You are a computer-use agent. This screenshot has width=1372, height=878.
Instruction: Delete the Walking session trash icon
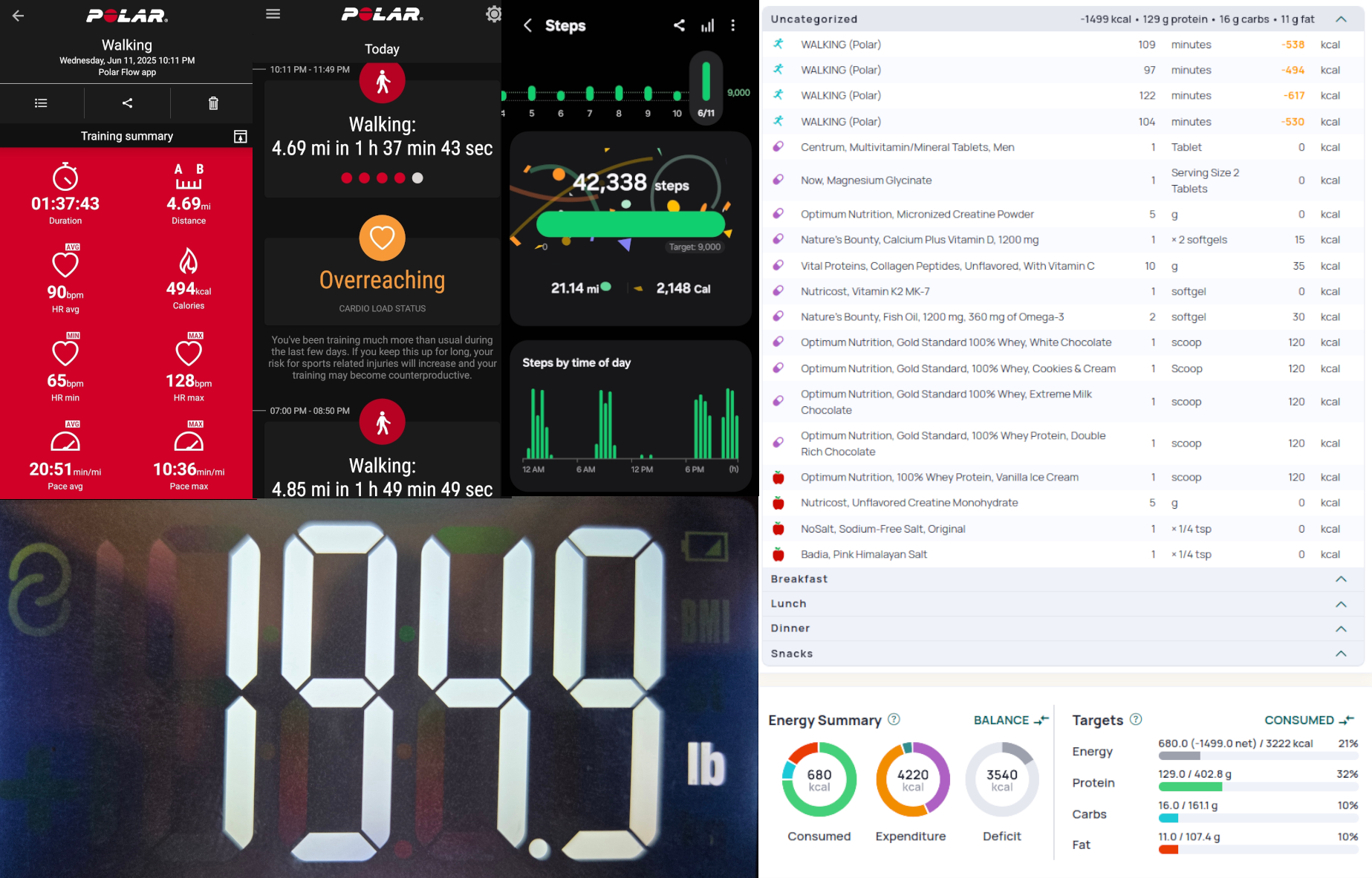click(x=213, y=103)
